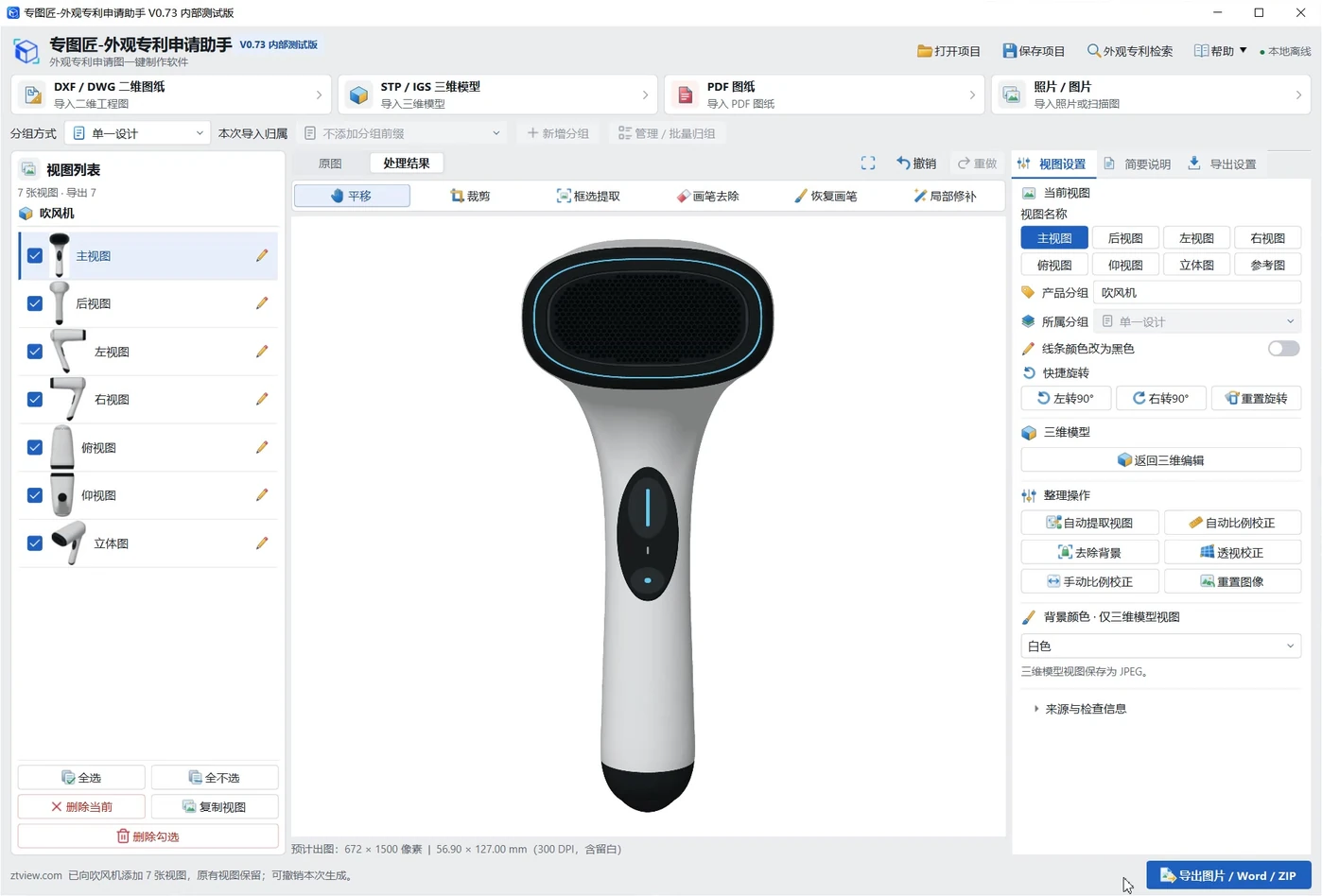Click the pencil edit icon for 主视图
Image resolution: width=1322 pixels, height=896 pixels.
[x=262, y=255]
